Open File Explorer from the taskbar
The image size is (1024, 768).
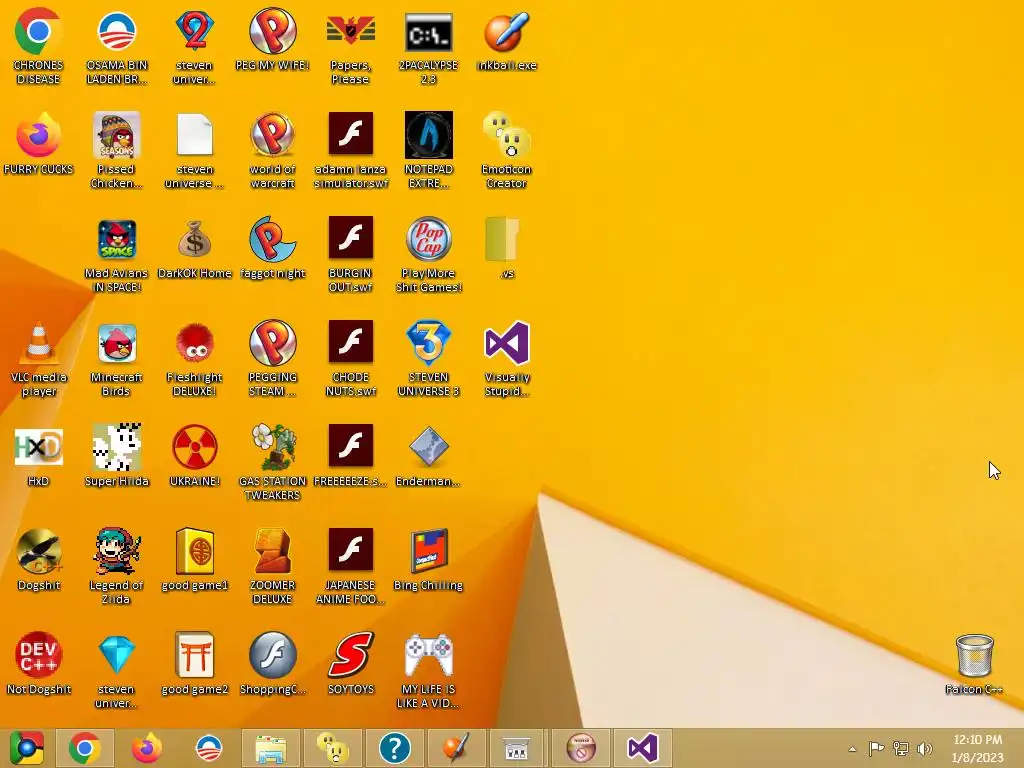(271, 748)
